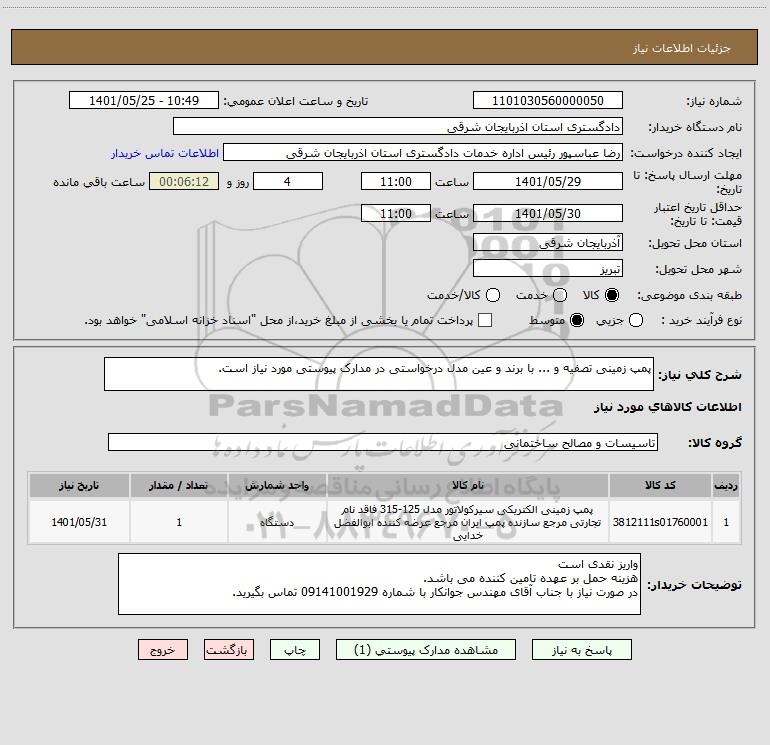This screenshot has width=770, height=745.
Task: Click the پاسخ به نیاز button
Action: coord(581,650)
